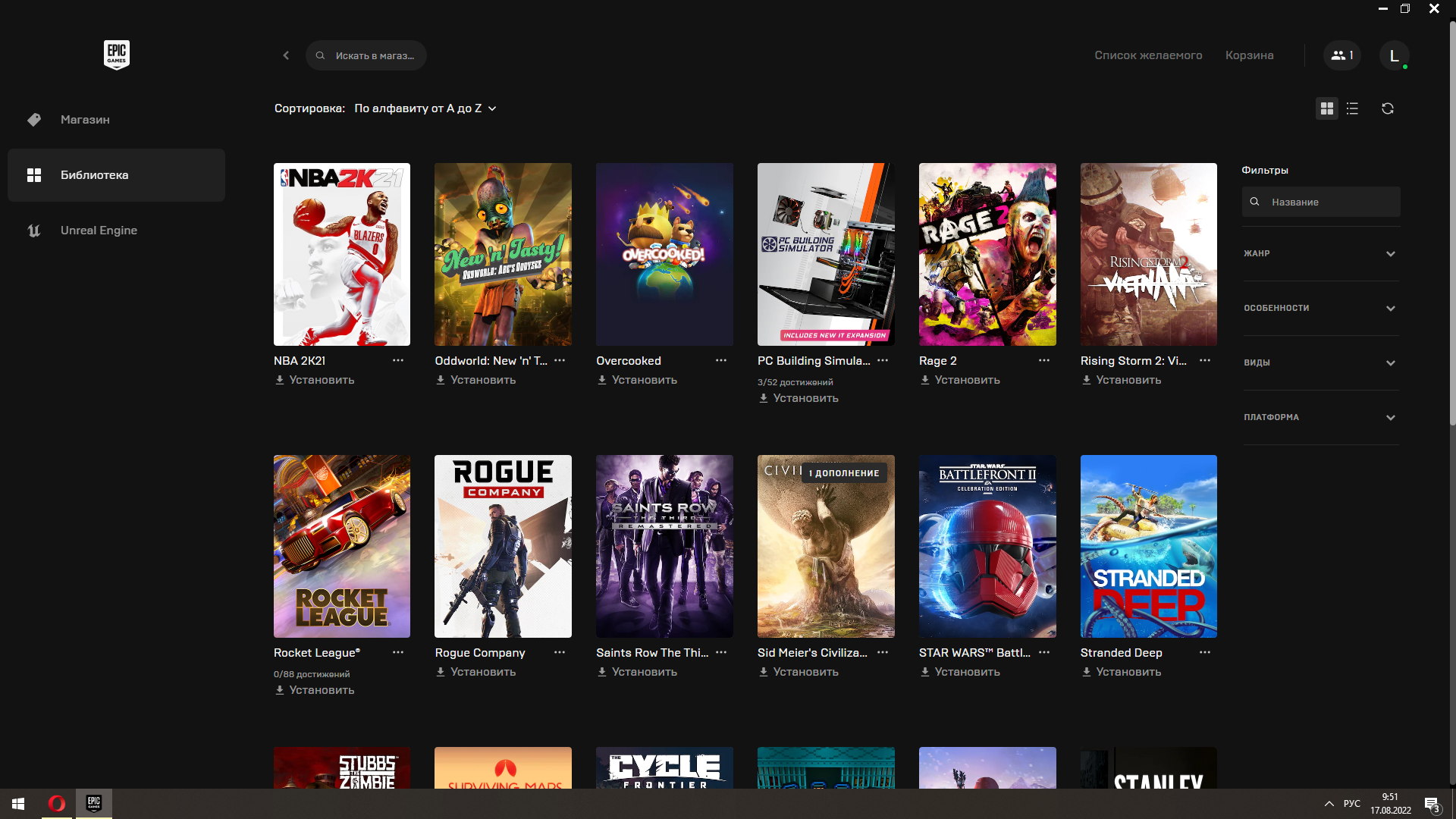Open the Windows Start menu
The width and height of the screenshot is (1456, 819).
coord(18,803)
